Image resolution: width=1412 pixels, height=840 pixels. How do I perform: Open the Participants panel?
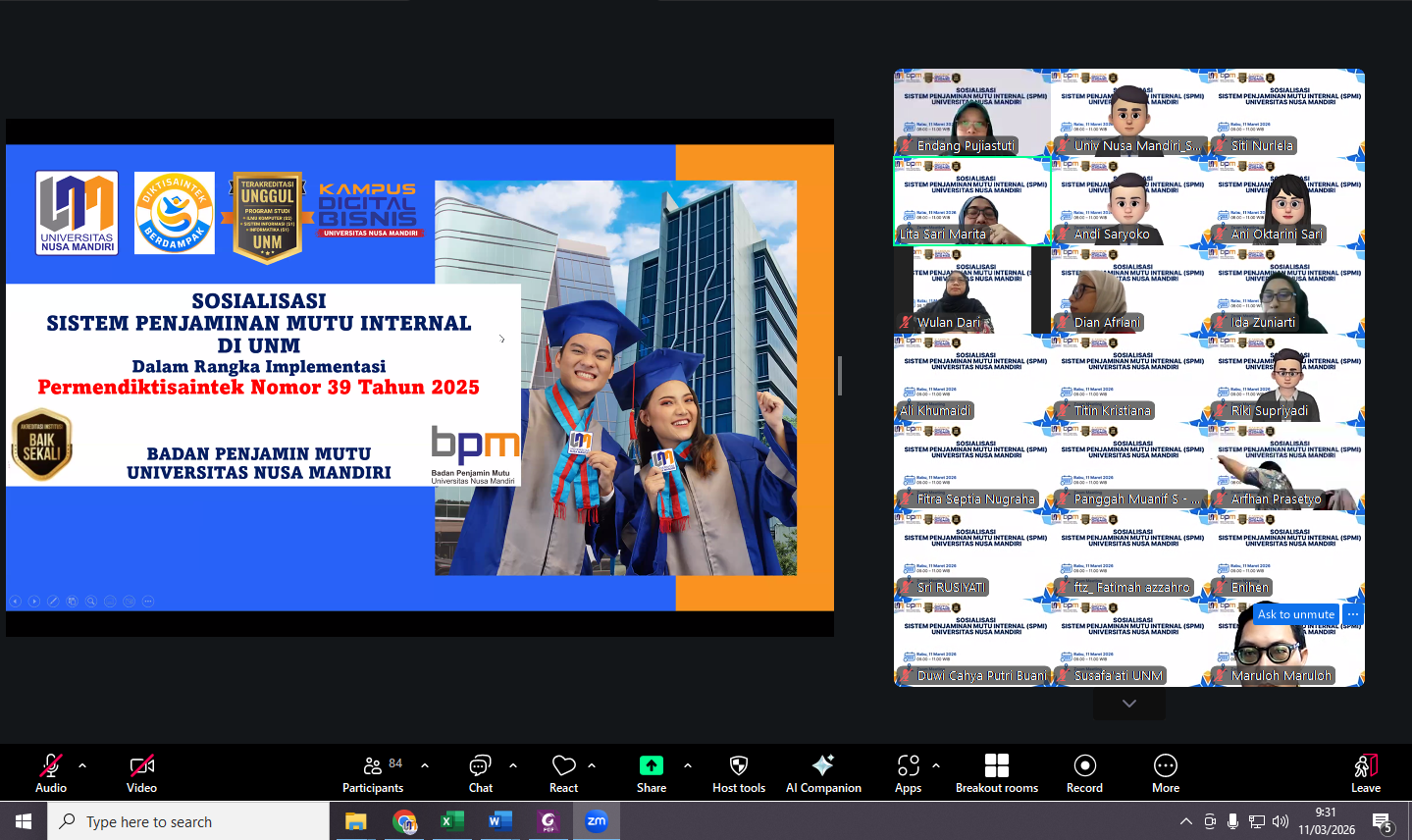tap(373, 765)
